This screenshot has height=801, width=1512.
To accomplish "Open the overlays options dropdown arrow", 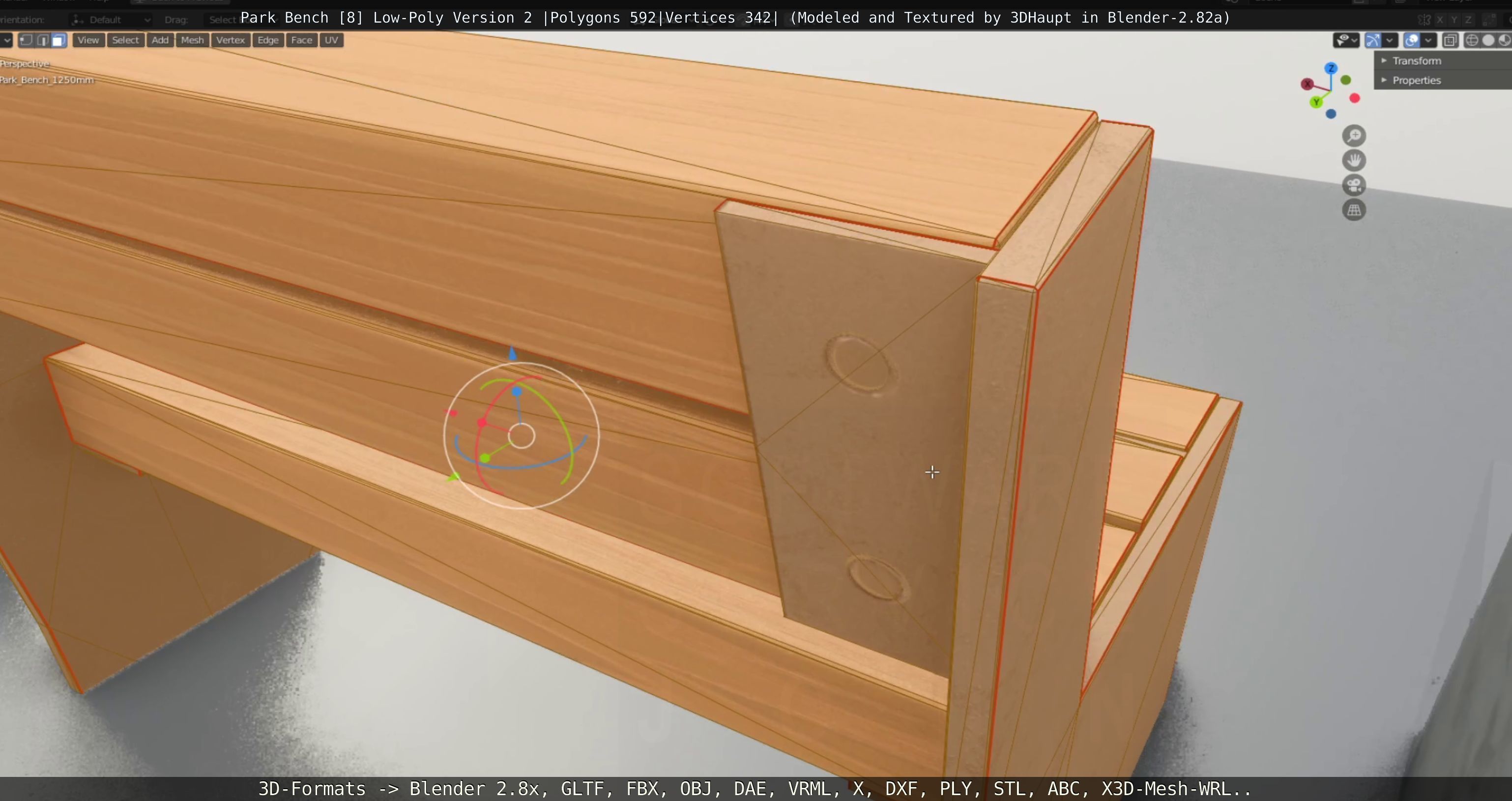I will (1428, 40).
